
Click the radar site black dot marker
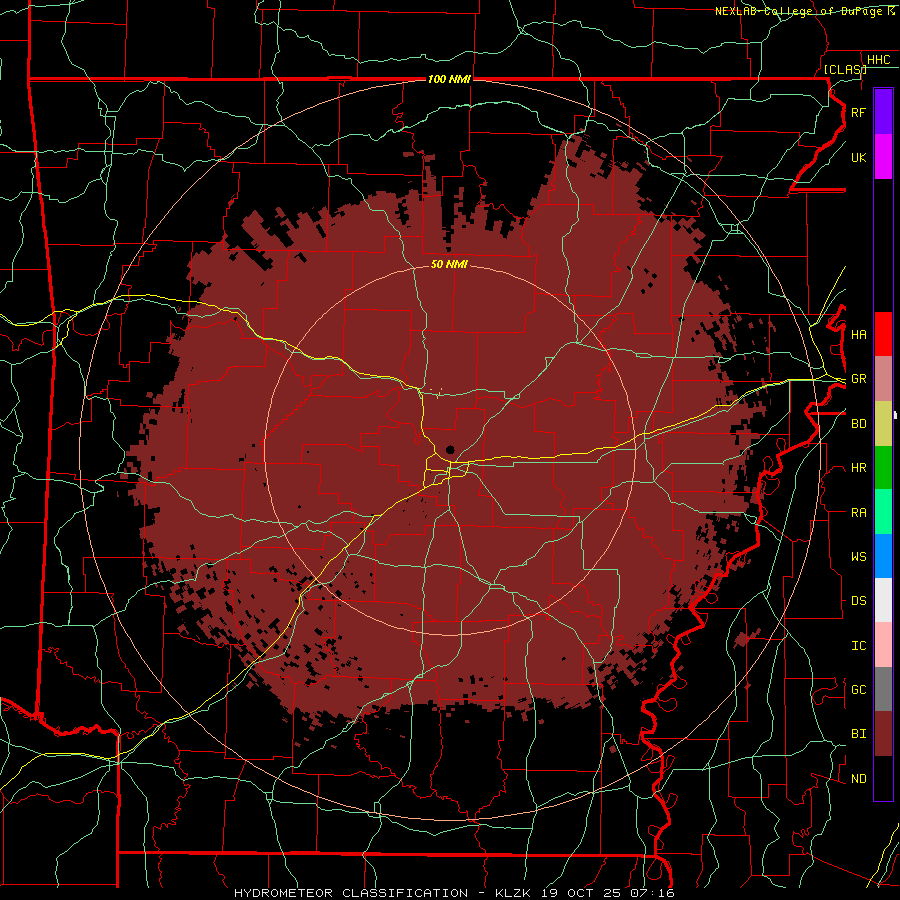coord(450,450)
